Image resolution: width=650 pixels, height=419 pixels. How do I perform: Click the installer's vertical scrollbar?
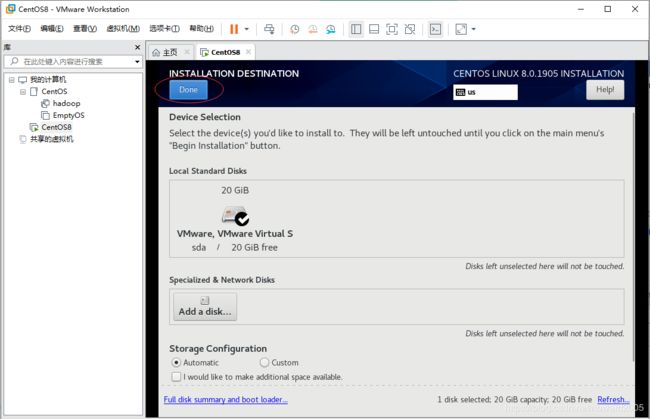(x=633, y=236)
